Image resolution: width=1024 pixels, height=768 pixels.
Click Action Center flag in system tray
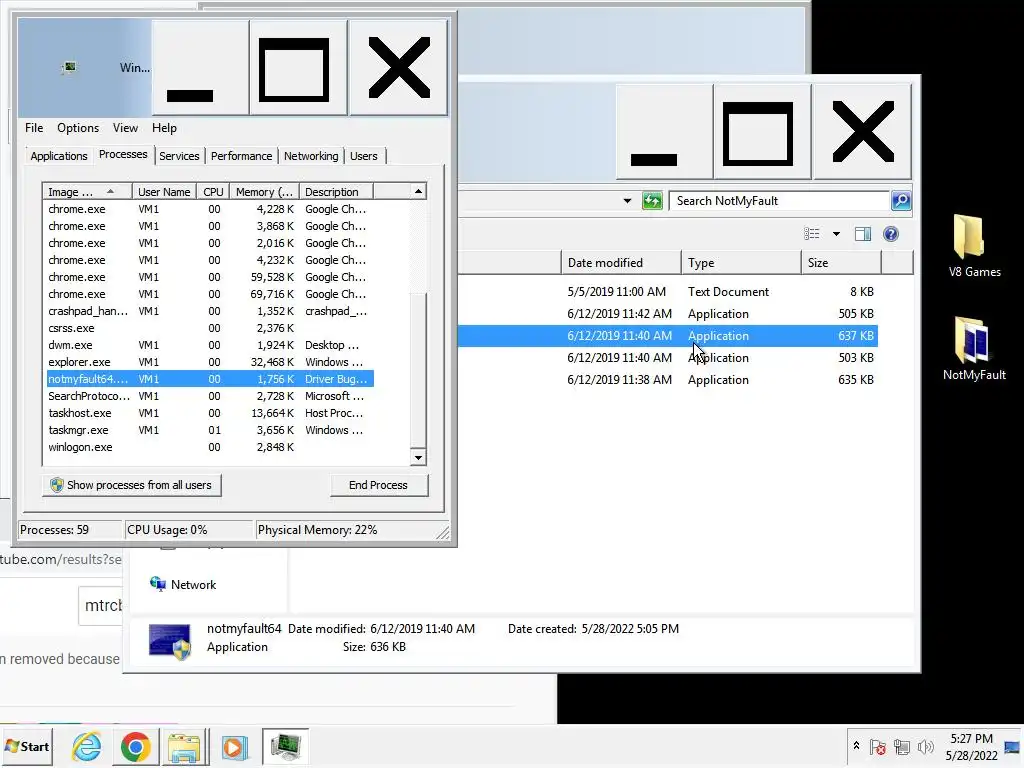tap(878, 746)
